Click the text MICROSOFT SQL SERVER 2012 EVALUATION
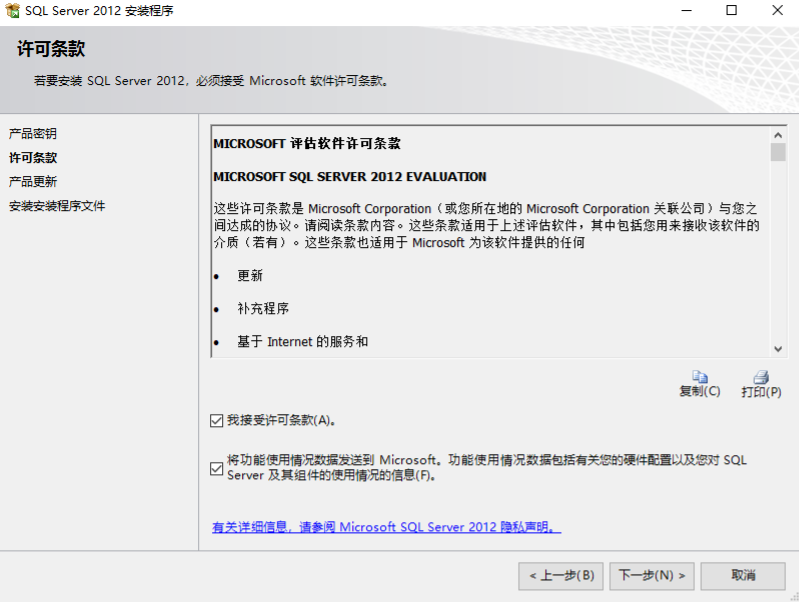The height and width of the screenshot is (602, 799). tap(350, 177)
